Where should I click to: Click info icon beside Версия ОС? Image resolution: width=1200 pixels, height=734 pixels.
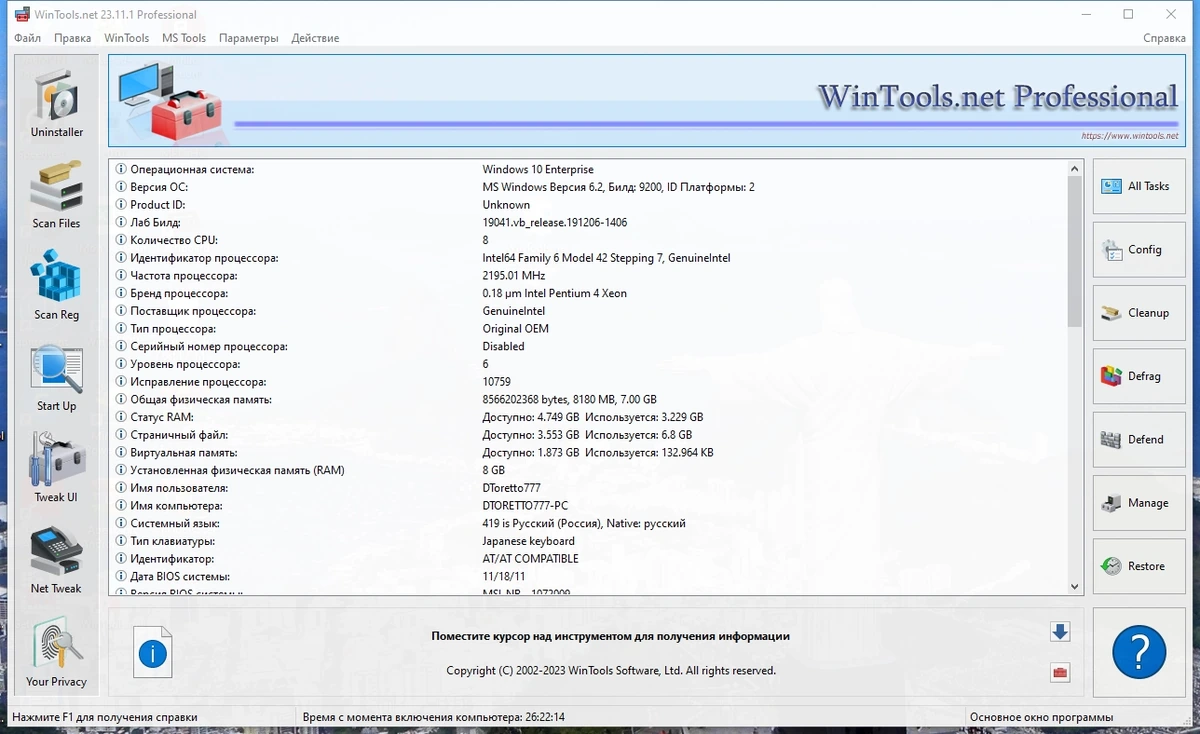[122, 187]
